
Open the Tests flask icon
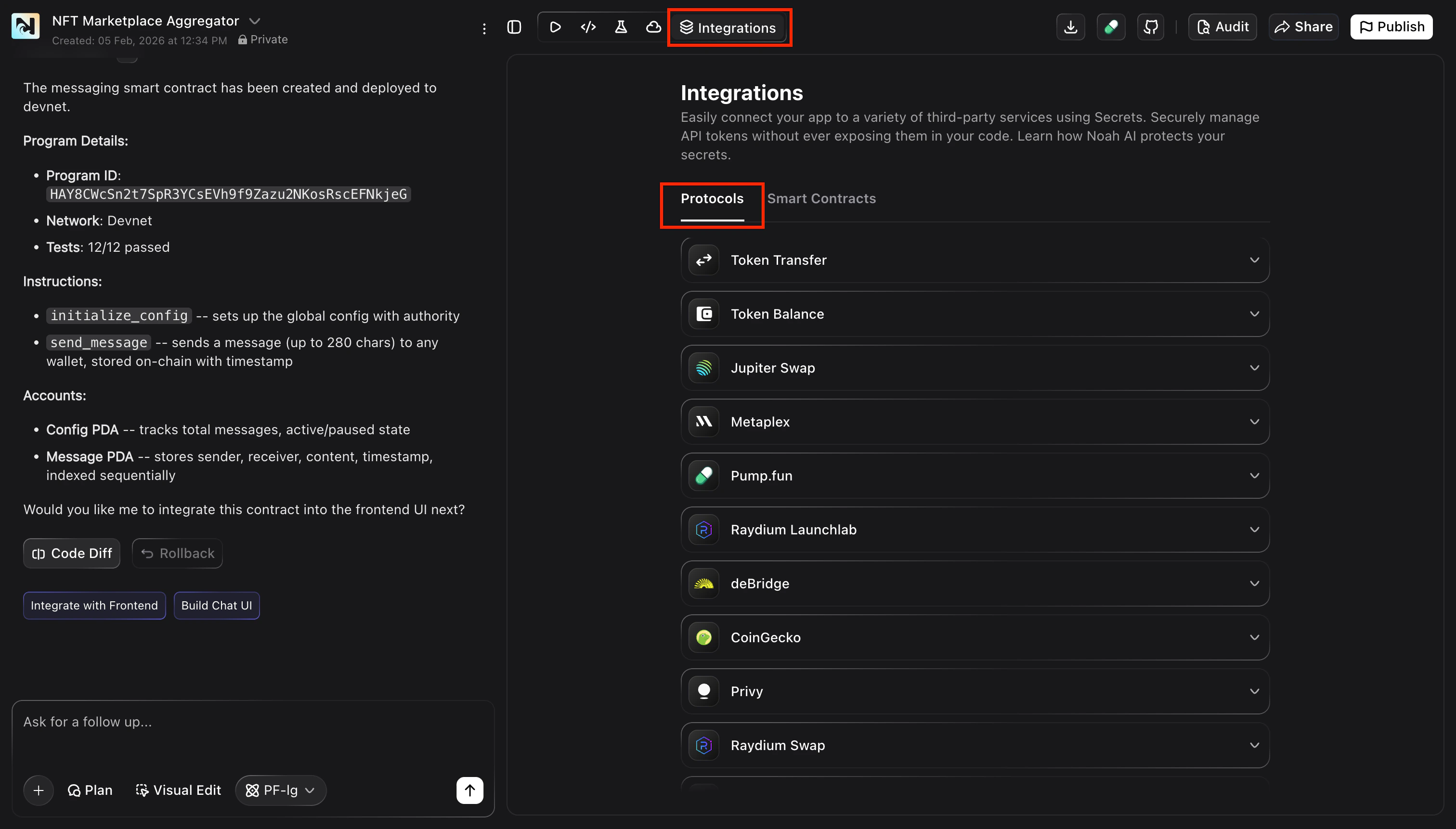(620, 26)
